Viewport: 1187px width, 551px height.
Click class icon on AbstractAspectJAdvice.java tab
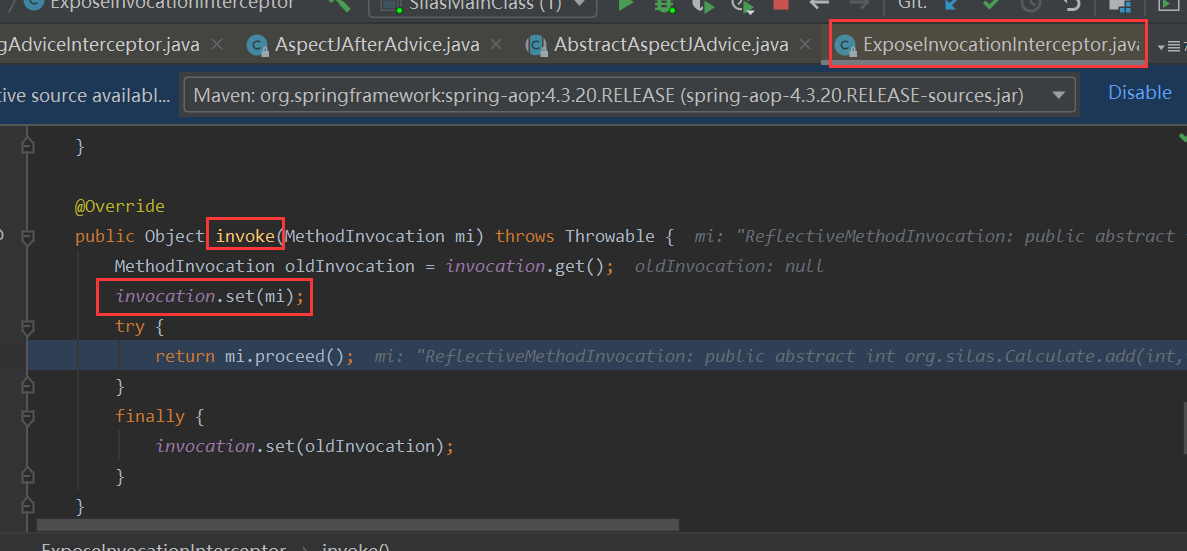[x=537, y=45]
